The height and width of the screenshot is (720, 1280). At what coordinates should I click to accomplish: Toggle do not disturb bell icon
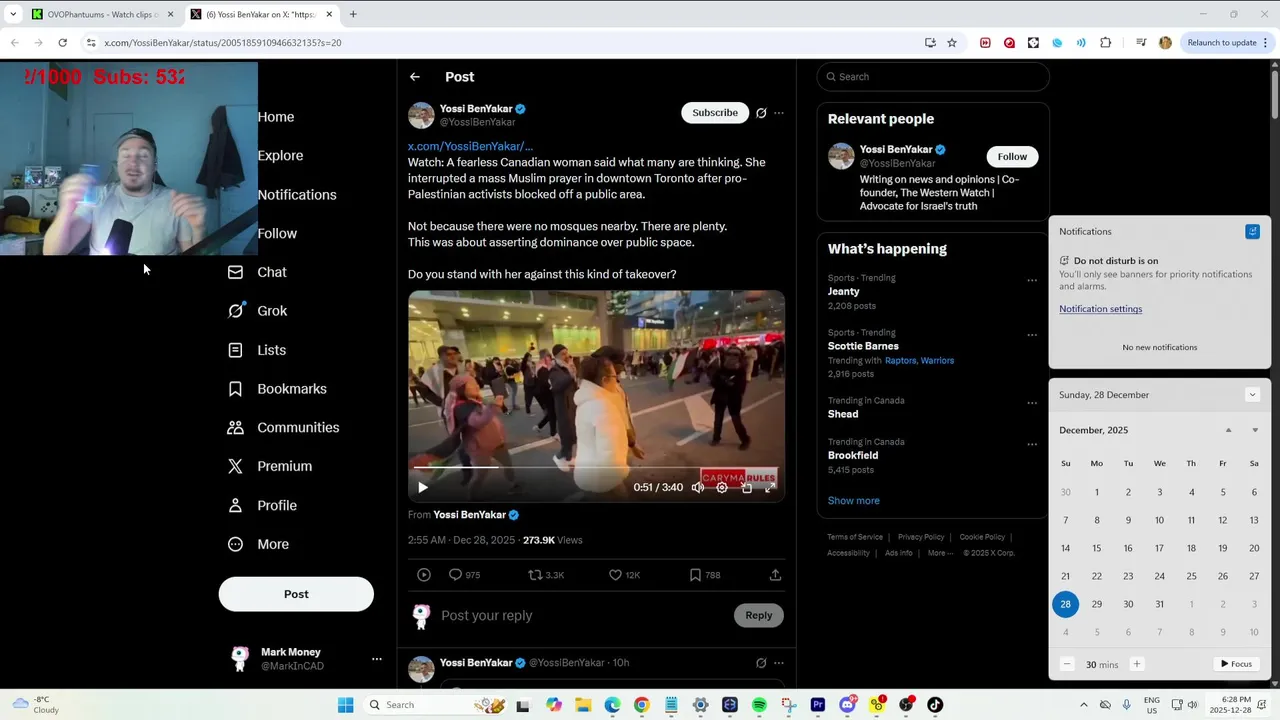pos(1252,232)
